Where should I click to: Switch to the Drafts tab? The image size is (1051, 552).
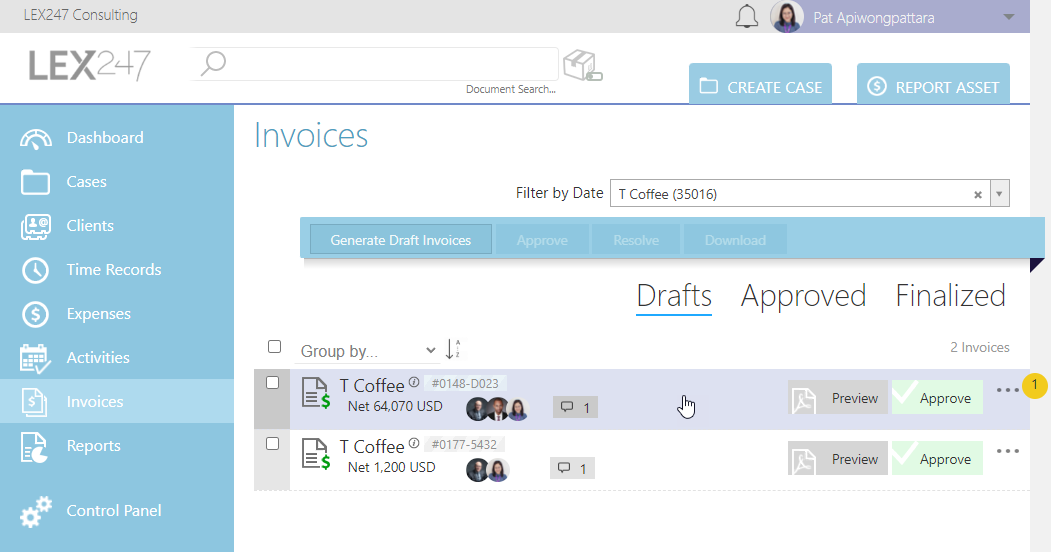tap(674, 296)
